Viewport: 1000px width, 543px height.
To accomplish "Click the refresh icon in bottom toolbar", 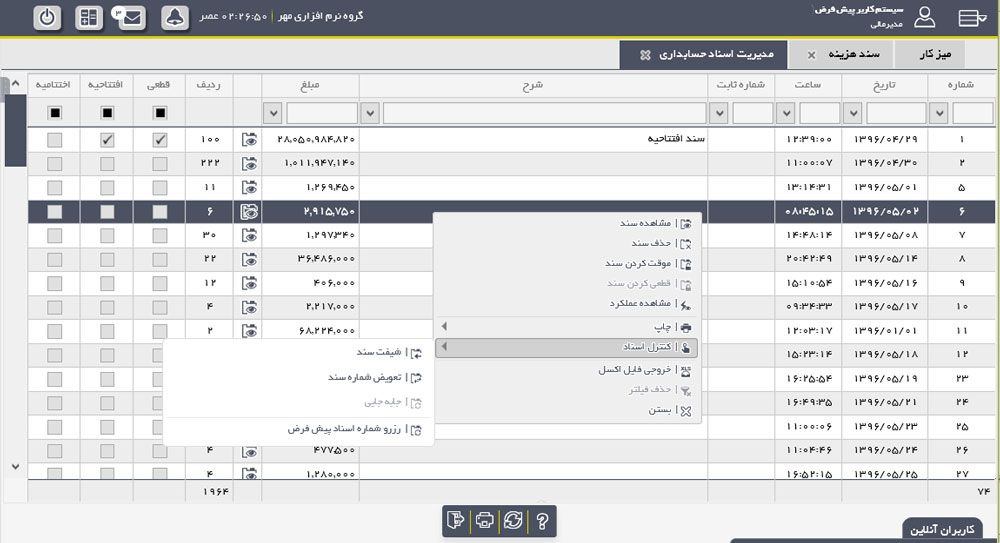I will point(513,520).
